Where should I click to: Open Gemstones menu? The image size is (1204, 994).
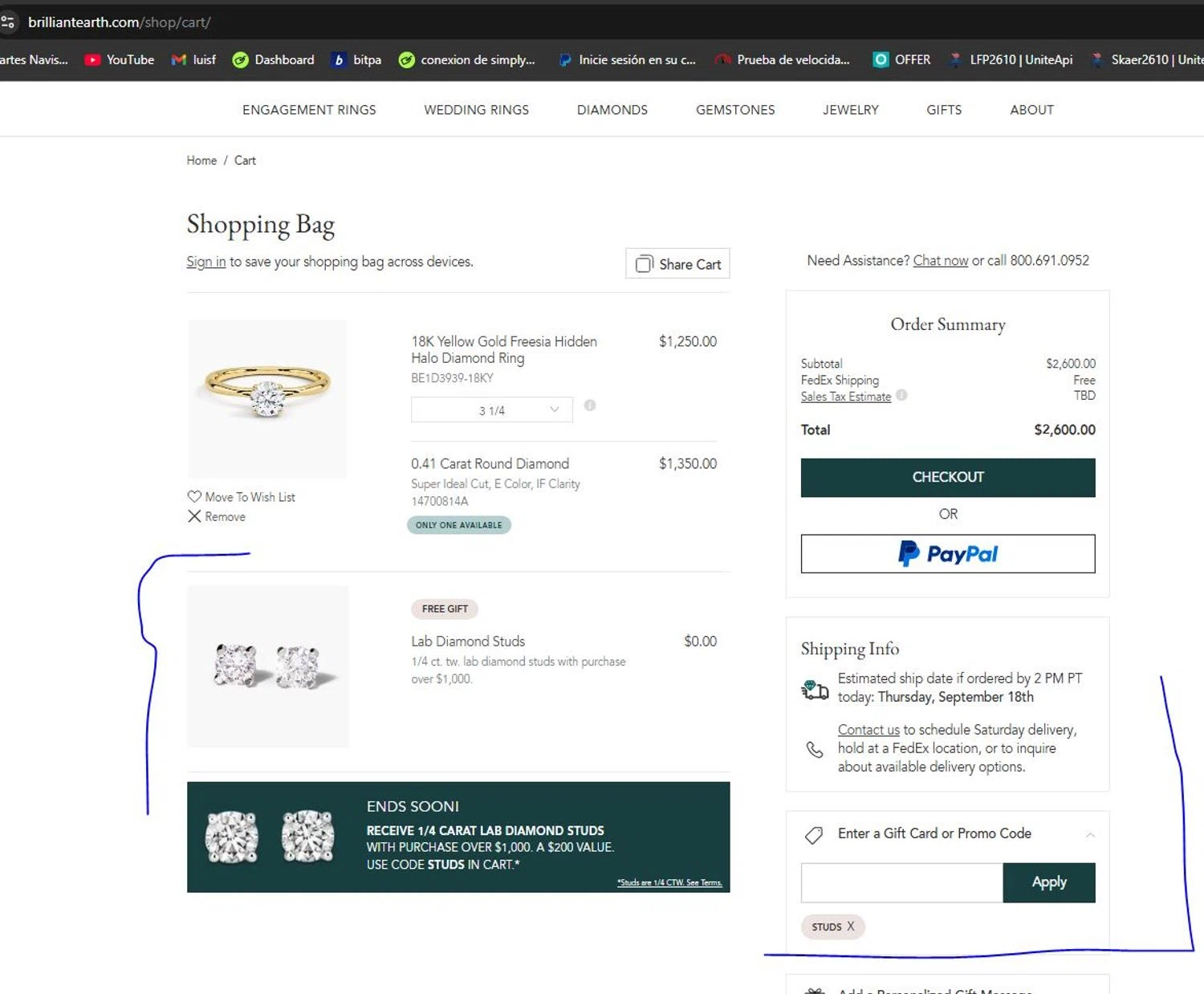click(735, 110)
